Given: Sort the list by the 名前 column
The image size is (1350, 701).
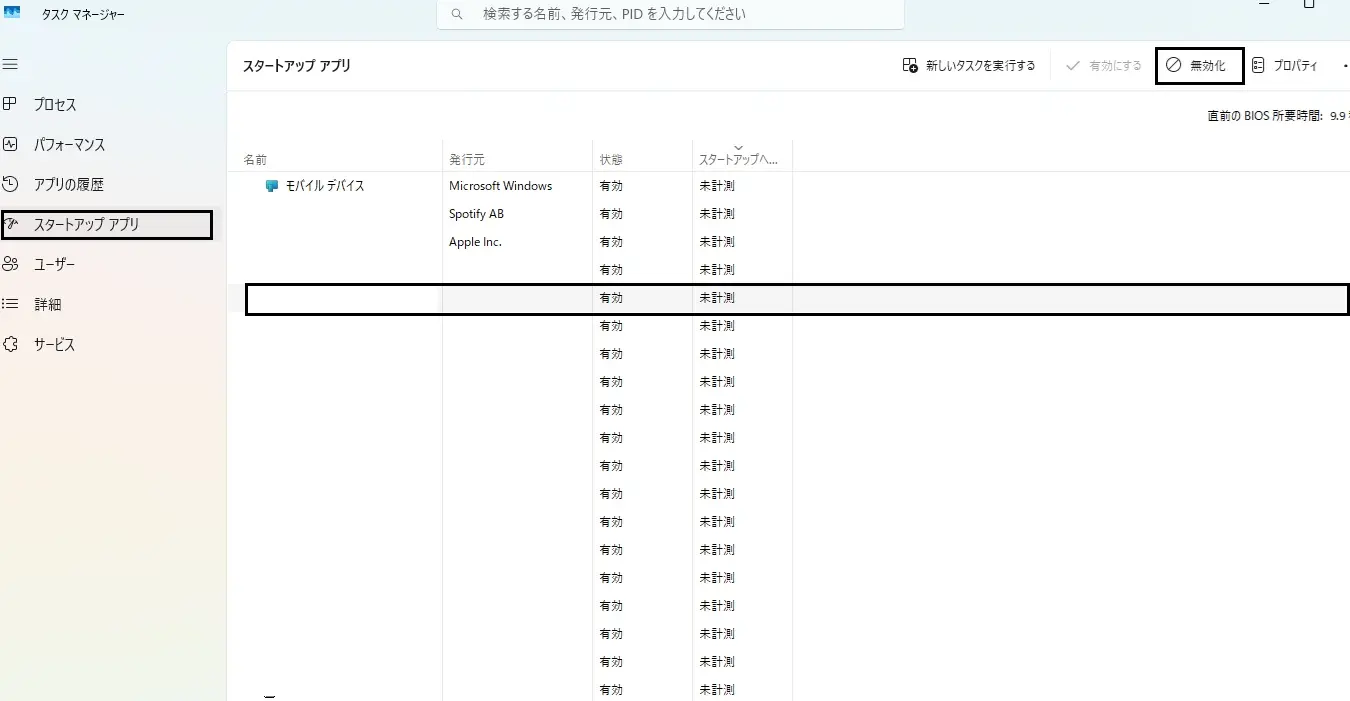Looking at the screenshot, I should [x=255, y=160].
